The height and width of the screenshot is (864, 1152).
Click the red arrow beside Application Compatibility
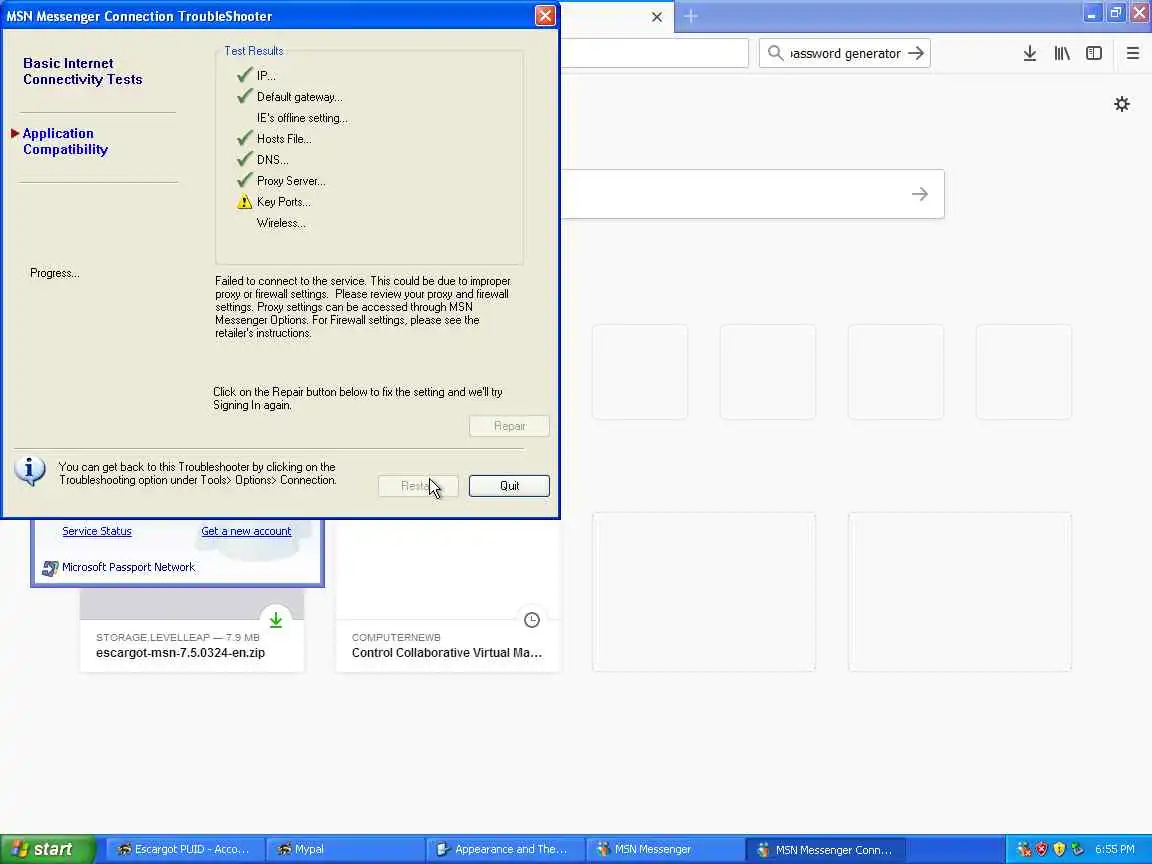point(15,133)
